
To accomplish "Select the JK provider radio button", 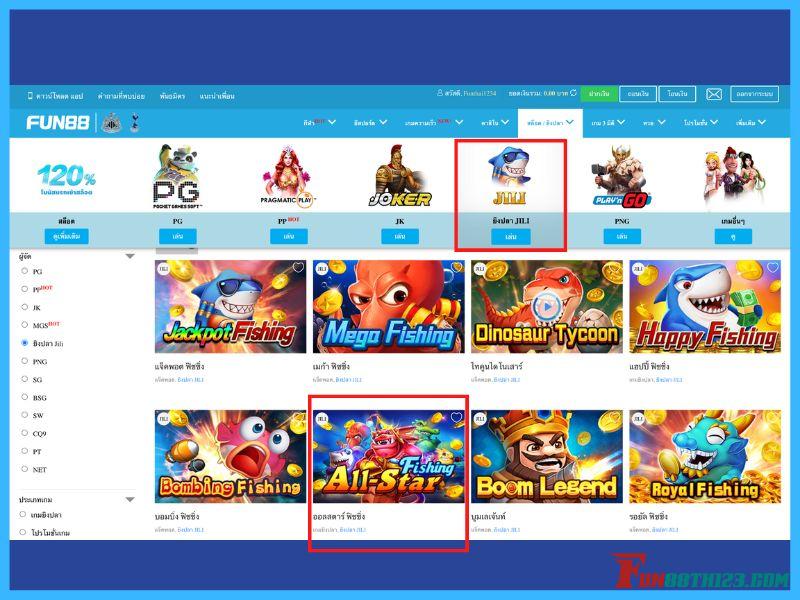I will click(x=24, y=307).
